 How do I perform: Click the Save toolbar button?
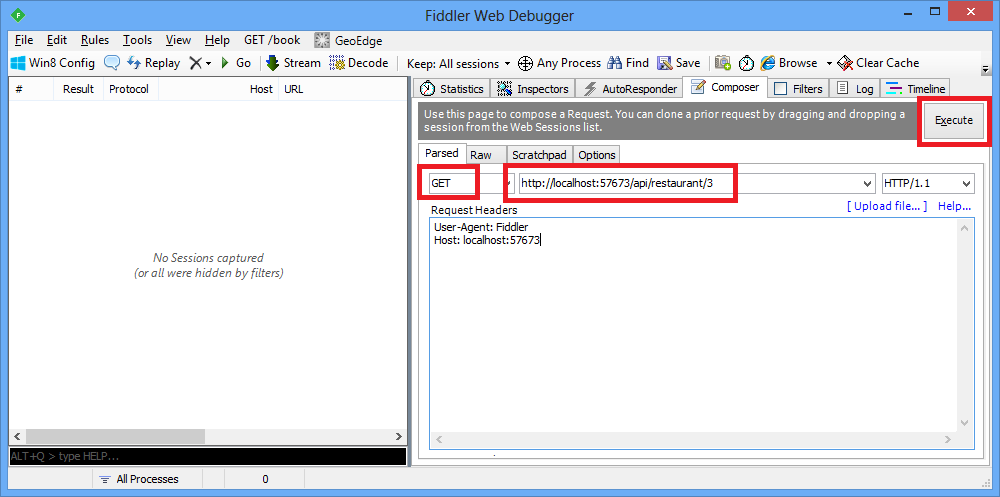click(x=679, y=63)
